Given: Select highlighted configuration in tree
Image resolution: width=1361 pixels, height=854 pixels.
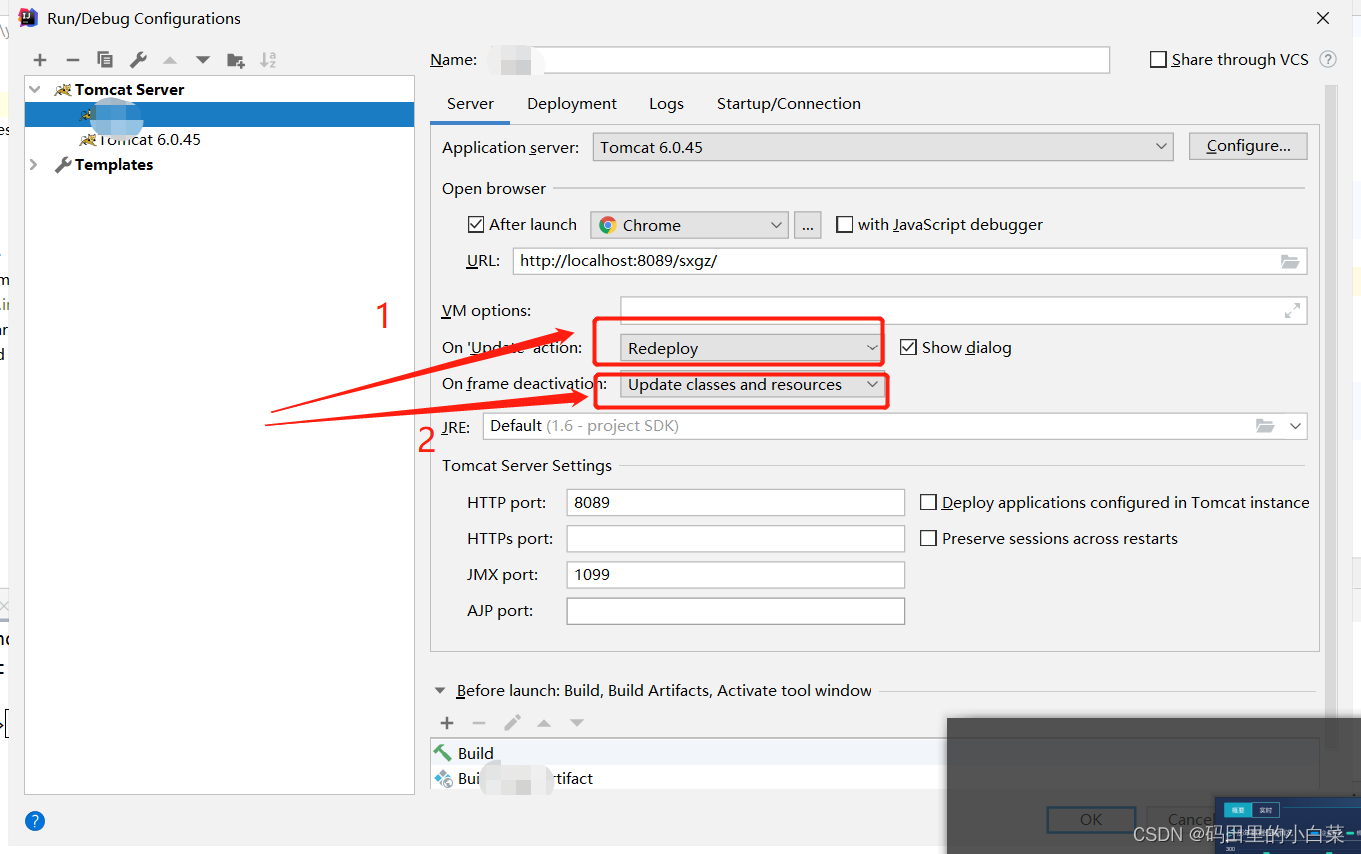Looking at the screenshot, I should pyautogui.click(x=219, y=115).
